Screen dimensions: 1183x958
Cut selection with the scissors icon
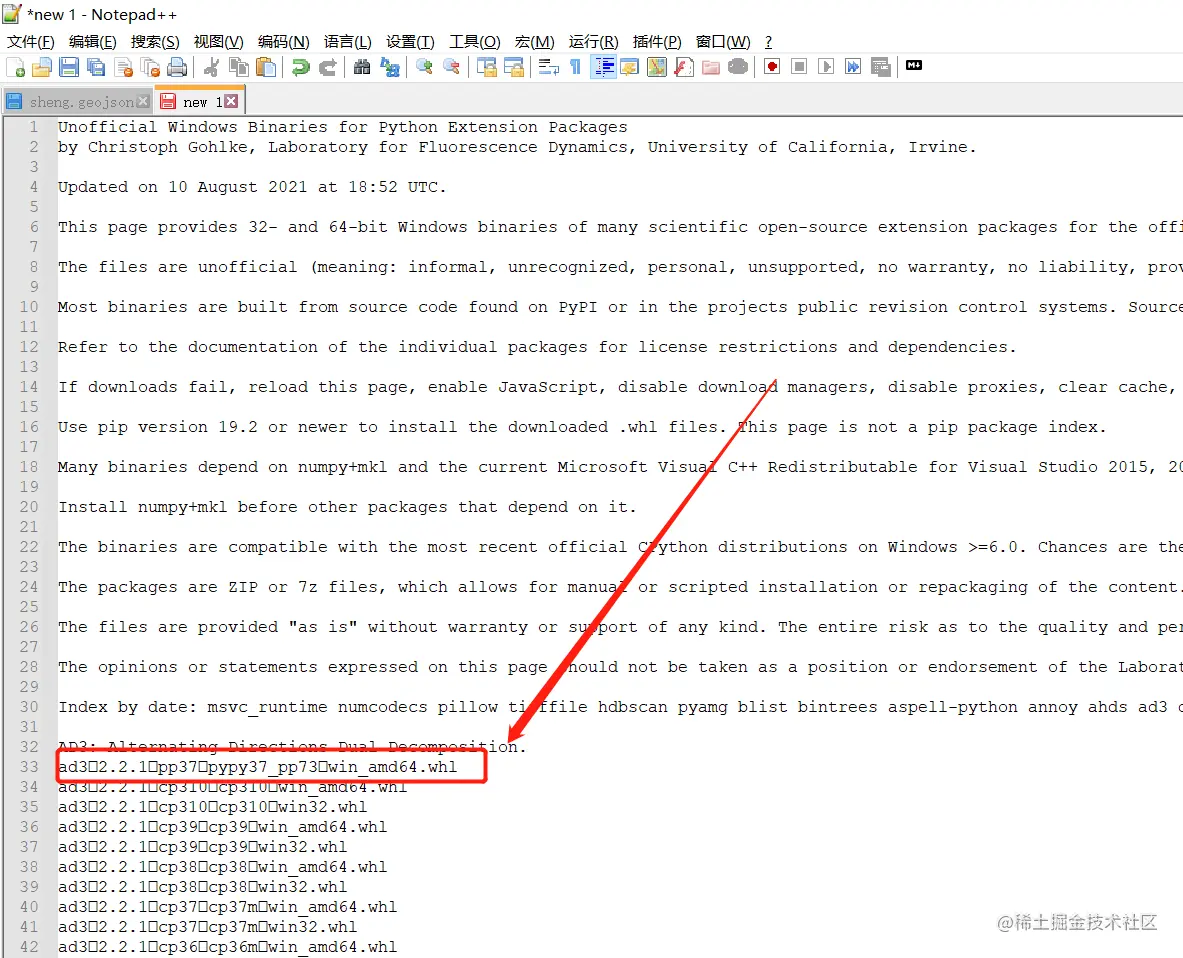point(212,67)
